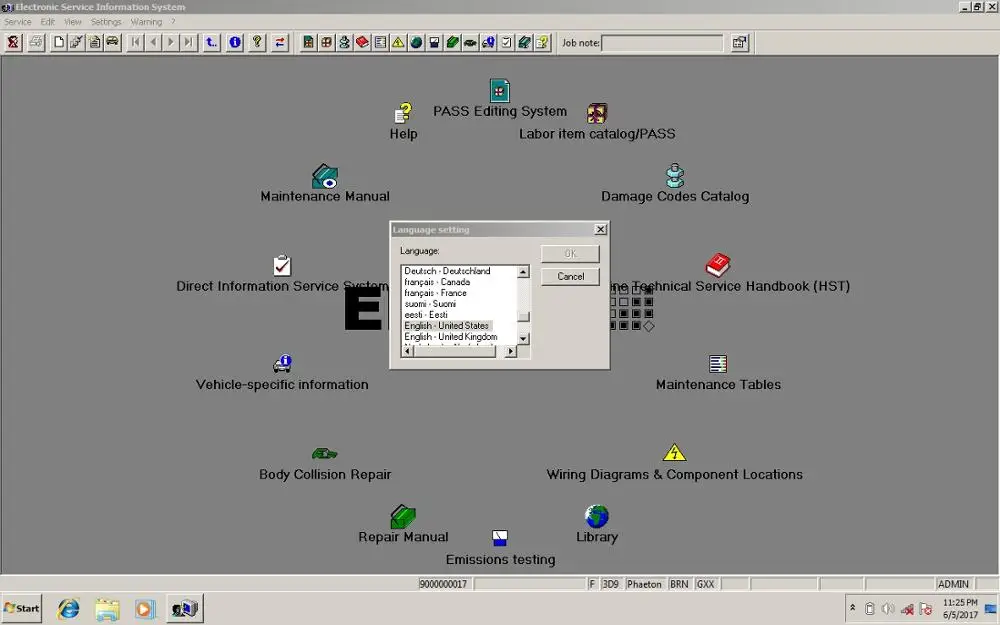Open Technical Service Handbook (HST)
Viewport: 1000px width, 625px height.
point(717,275)
